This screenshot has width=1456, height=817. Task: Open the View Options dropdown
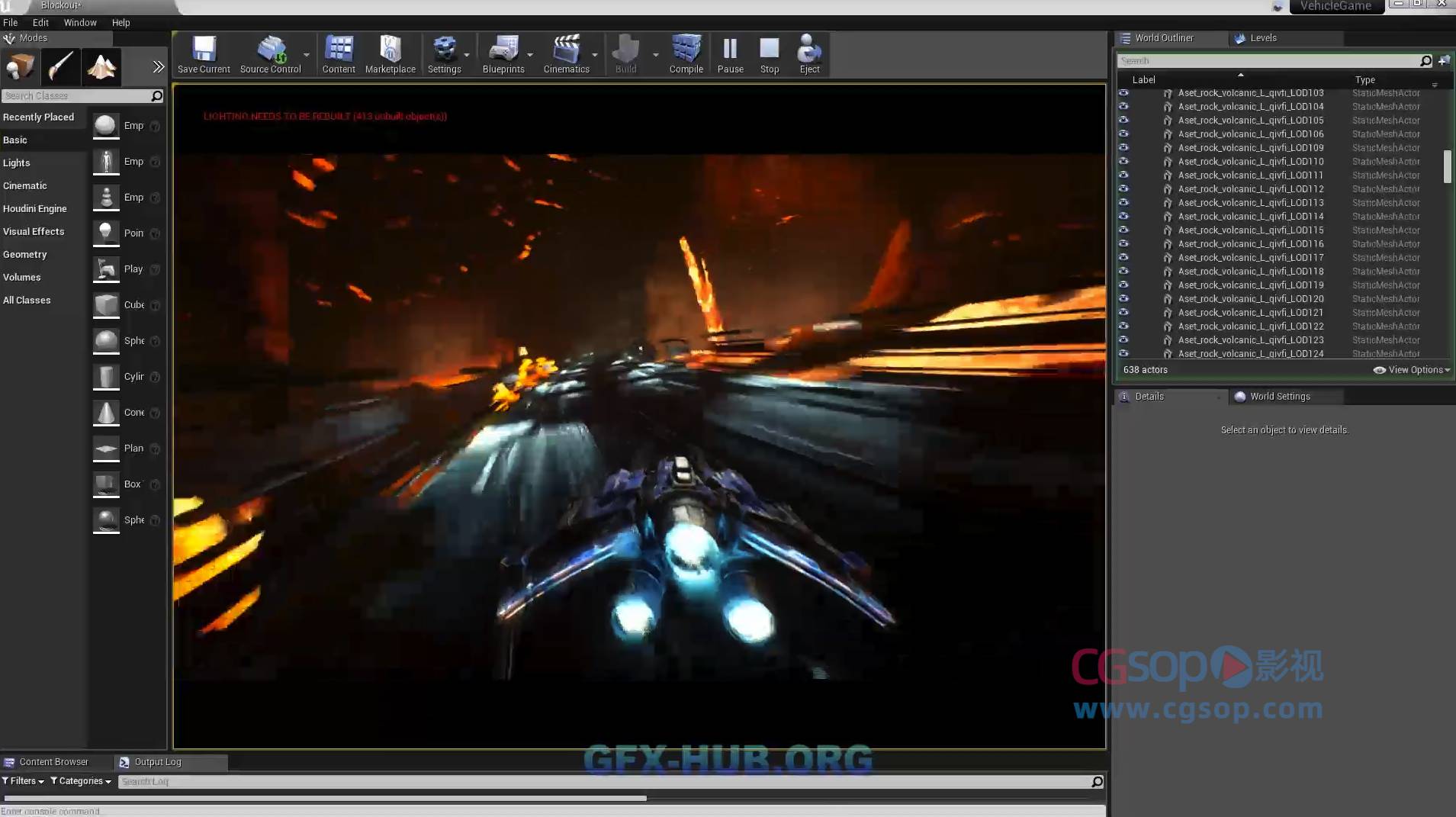tap(1412, 370)
